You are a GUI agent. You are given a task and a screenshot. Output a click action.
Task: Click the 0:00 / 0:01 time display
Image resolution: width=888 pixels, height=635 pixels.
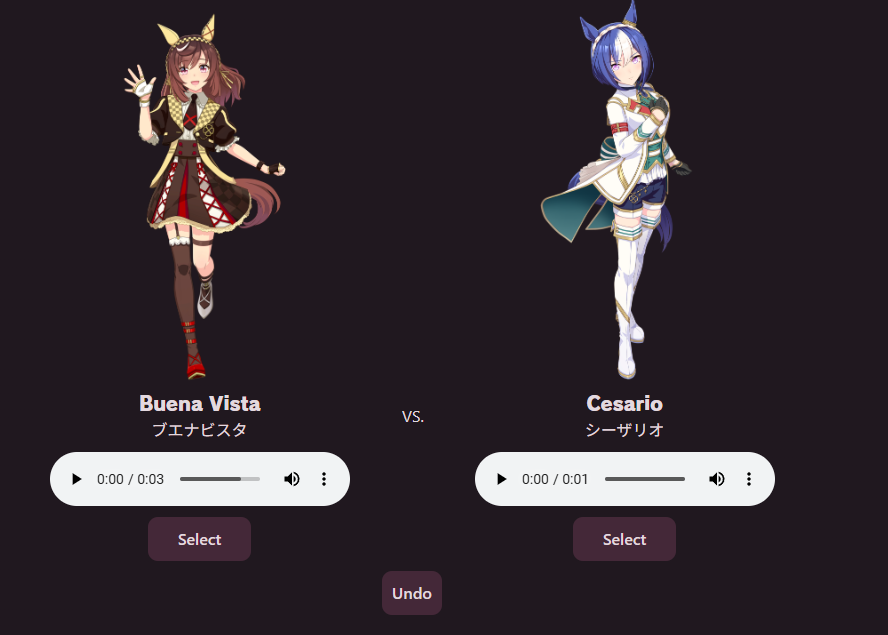(555, 479)
